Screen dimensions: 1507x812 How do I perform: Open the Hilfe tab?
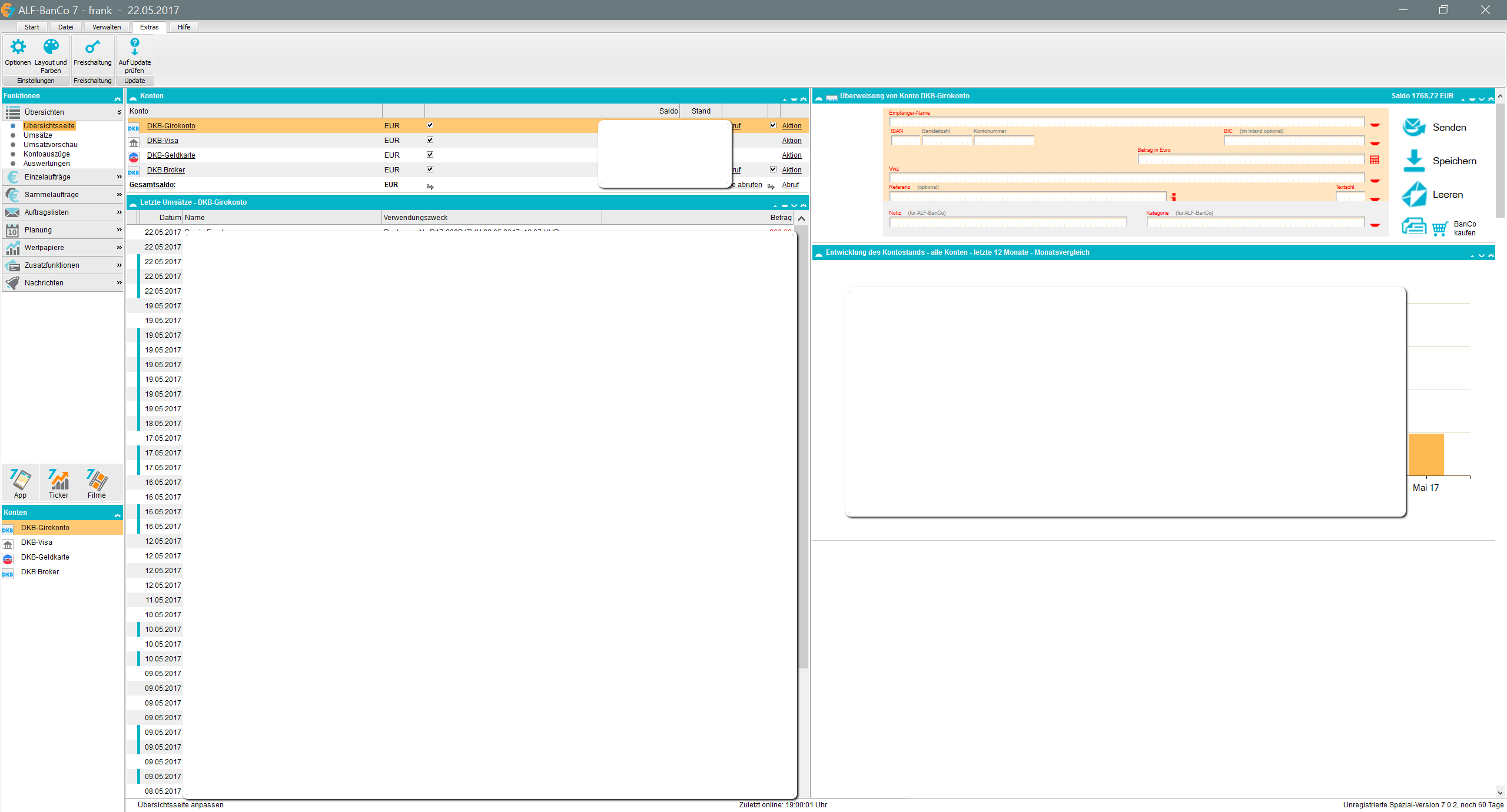point(184,27)
